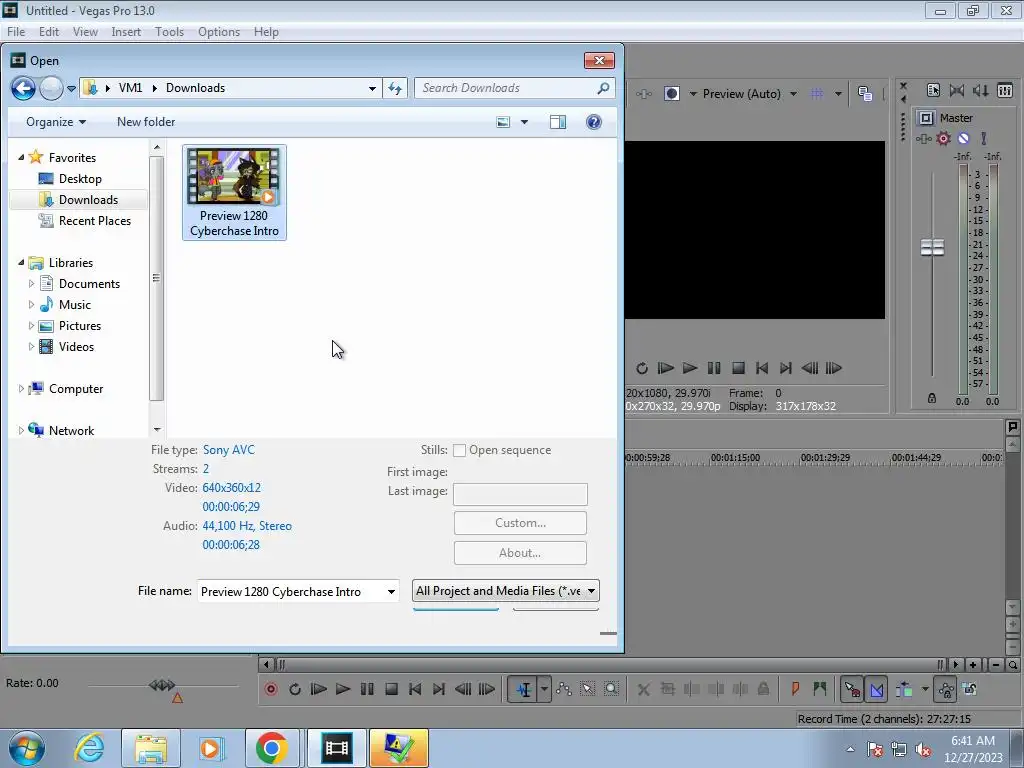Image resolution: width=1024 pixels, height=768 pixels.
Task: Toggle Lock Envelopes to Events
Action: point(946,689)
